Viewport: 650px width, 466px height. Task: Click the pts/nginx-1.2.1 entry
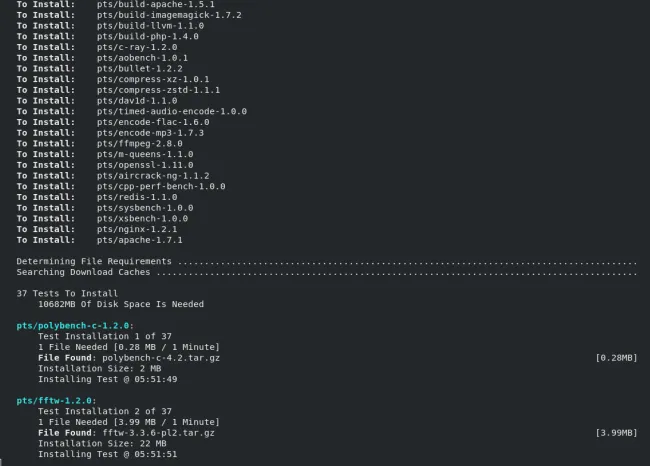click(137, 229)
